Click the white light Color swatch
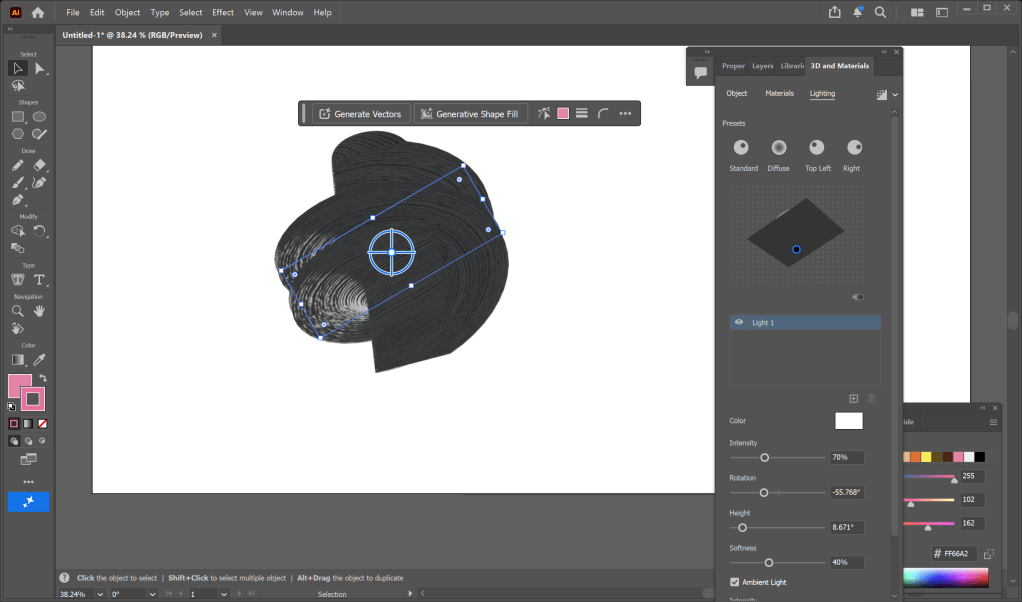 tap(848, 421)
